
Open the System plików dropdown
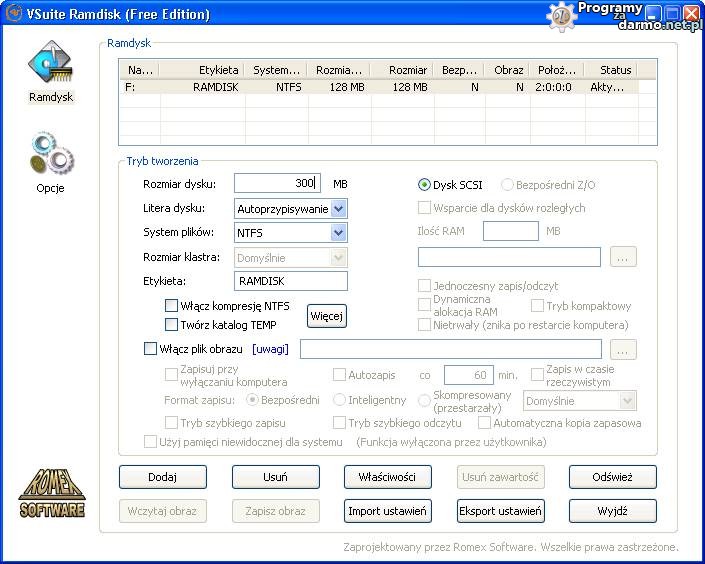coord(338,233)
